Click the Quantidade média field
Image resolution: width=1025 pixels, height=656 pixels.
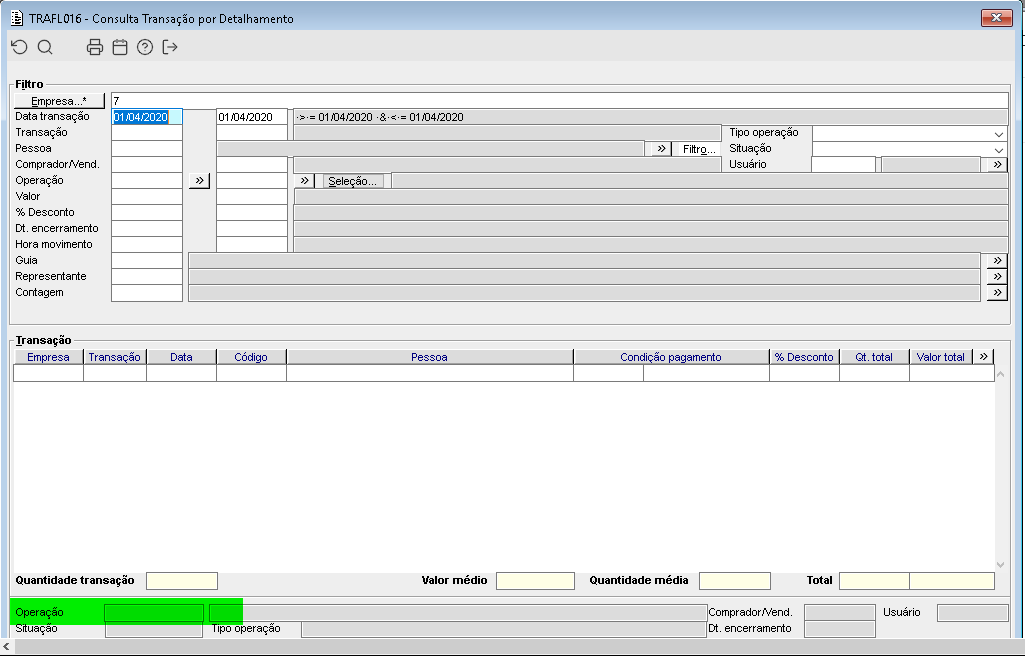735,580
